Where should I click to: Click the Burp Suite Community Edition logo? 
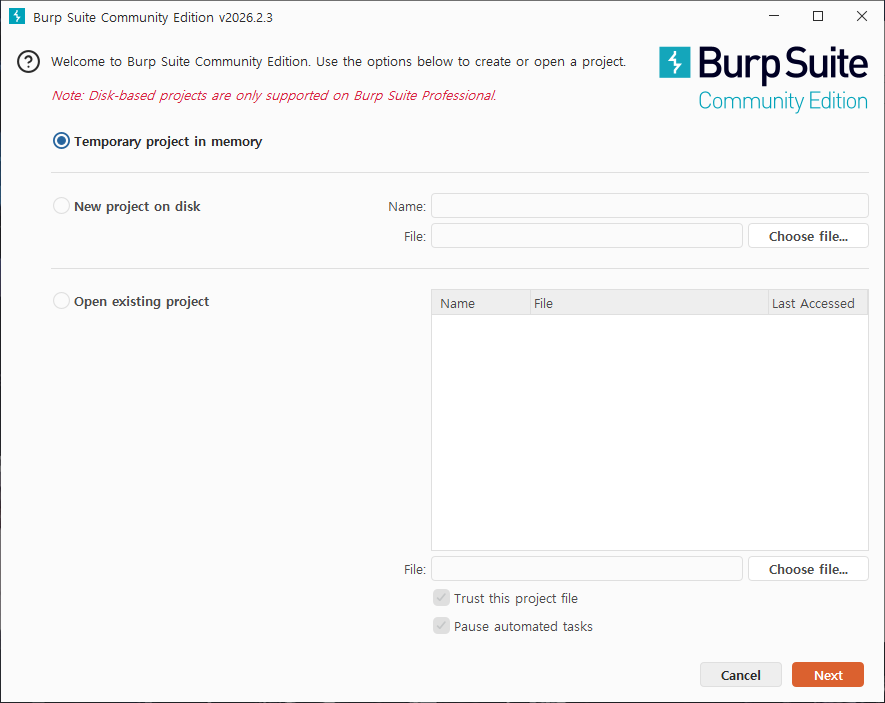point(763,77)
